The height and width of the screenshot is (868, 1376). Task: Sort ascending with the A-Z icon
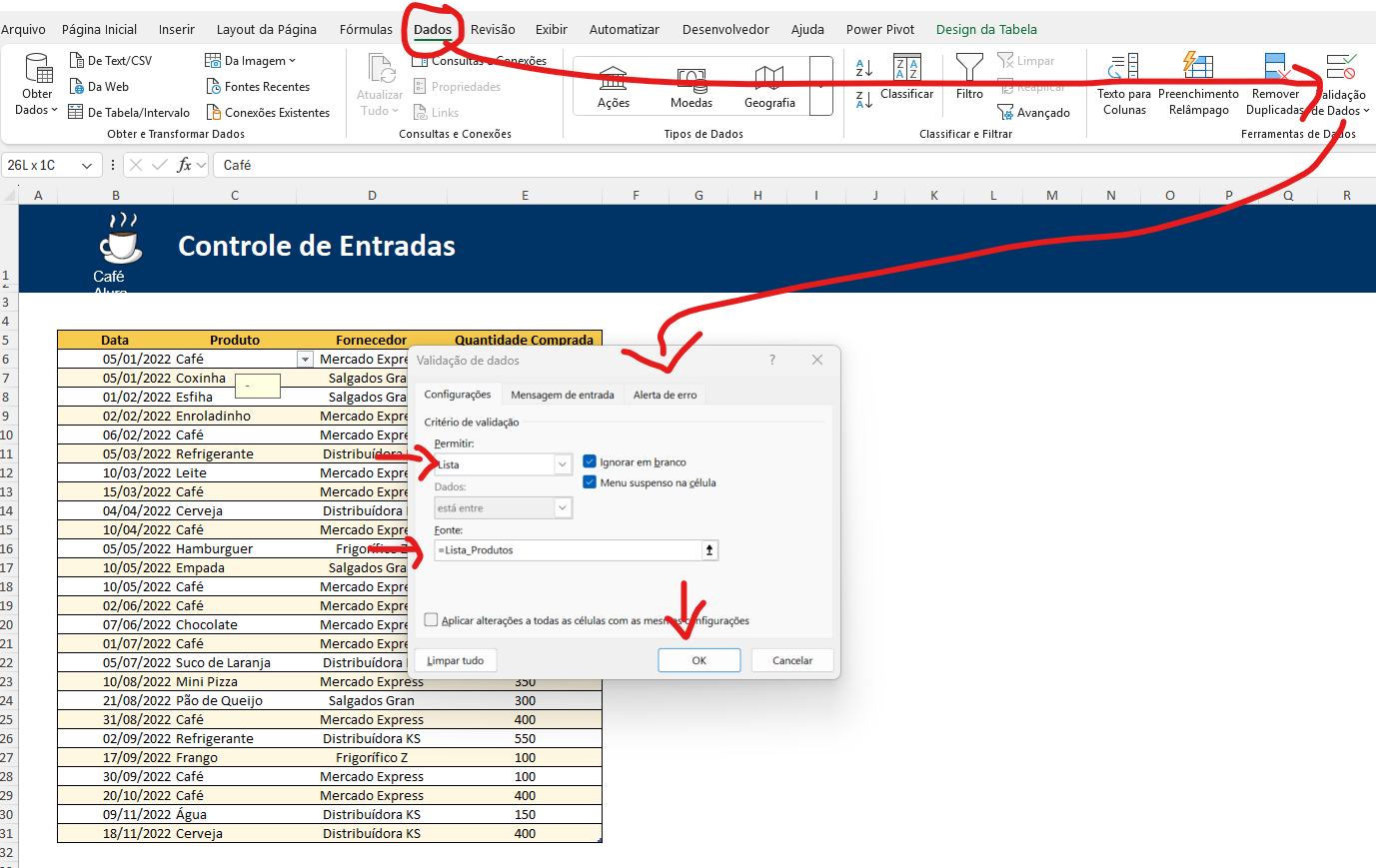tap(864, 68)
